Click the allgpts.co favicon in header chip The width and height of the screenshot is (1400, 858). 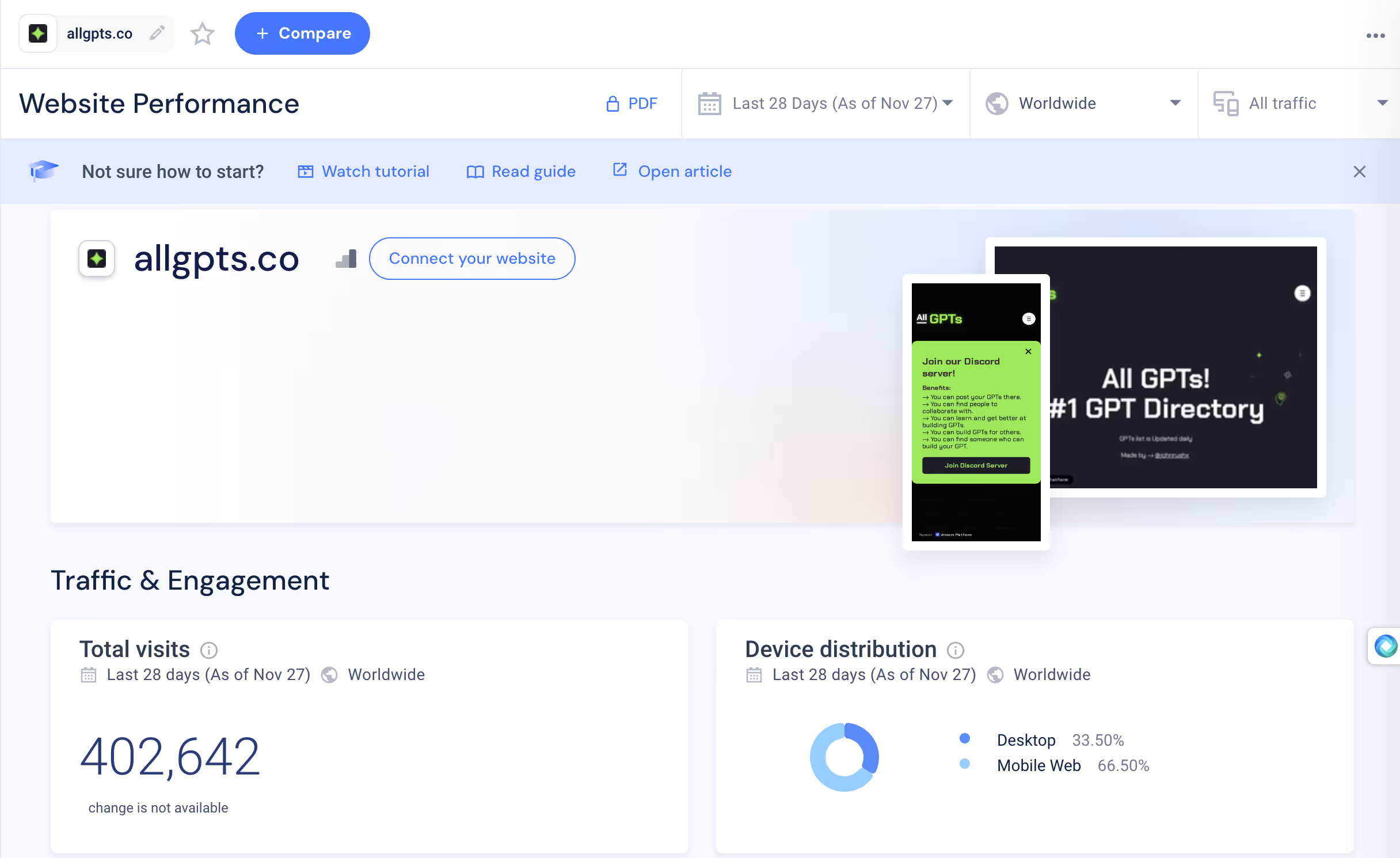coord(38,33)
